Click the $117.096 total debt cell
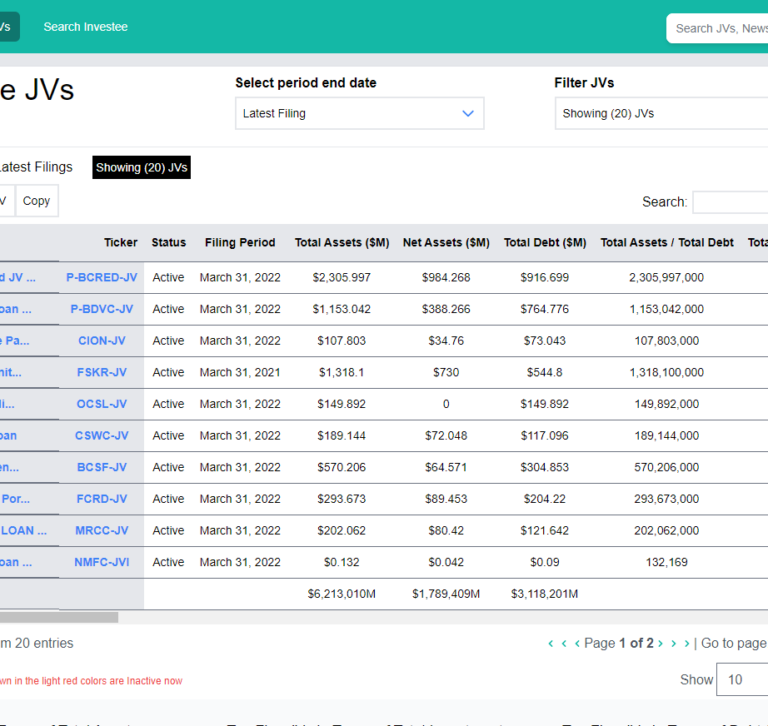Viewport: 768px width, 726px height. point(545,436)
